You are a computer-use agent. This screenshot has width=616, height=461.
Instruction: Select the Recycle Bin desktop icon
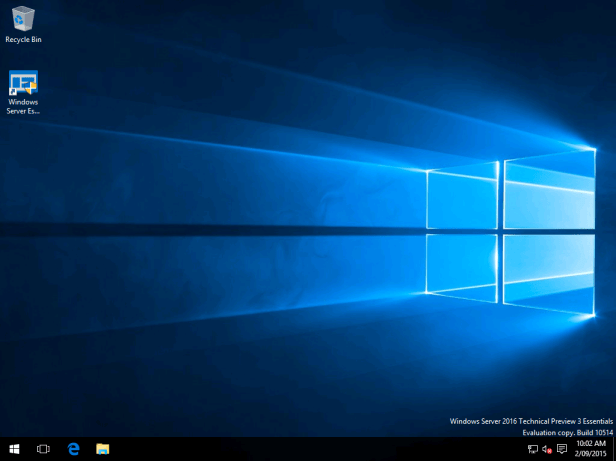[x=23, y=18]
